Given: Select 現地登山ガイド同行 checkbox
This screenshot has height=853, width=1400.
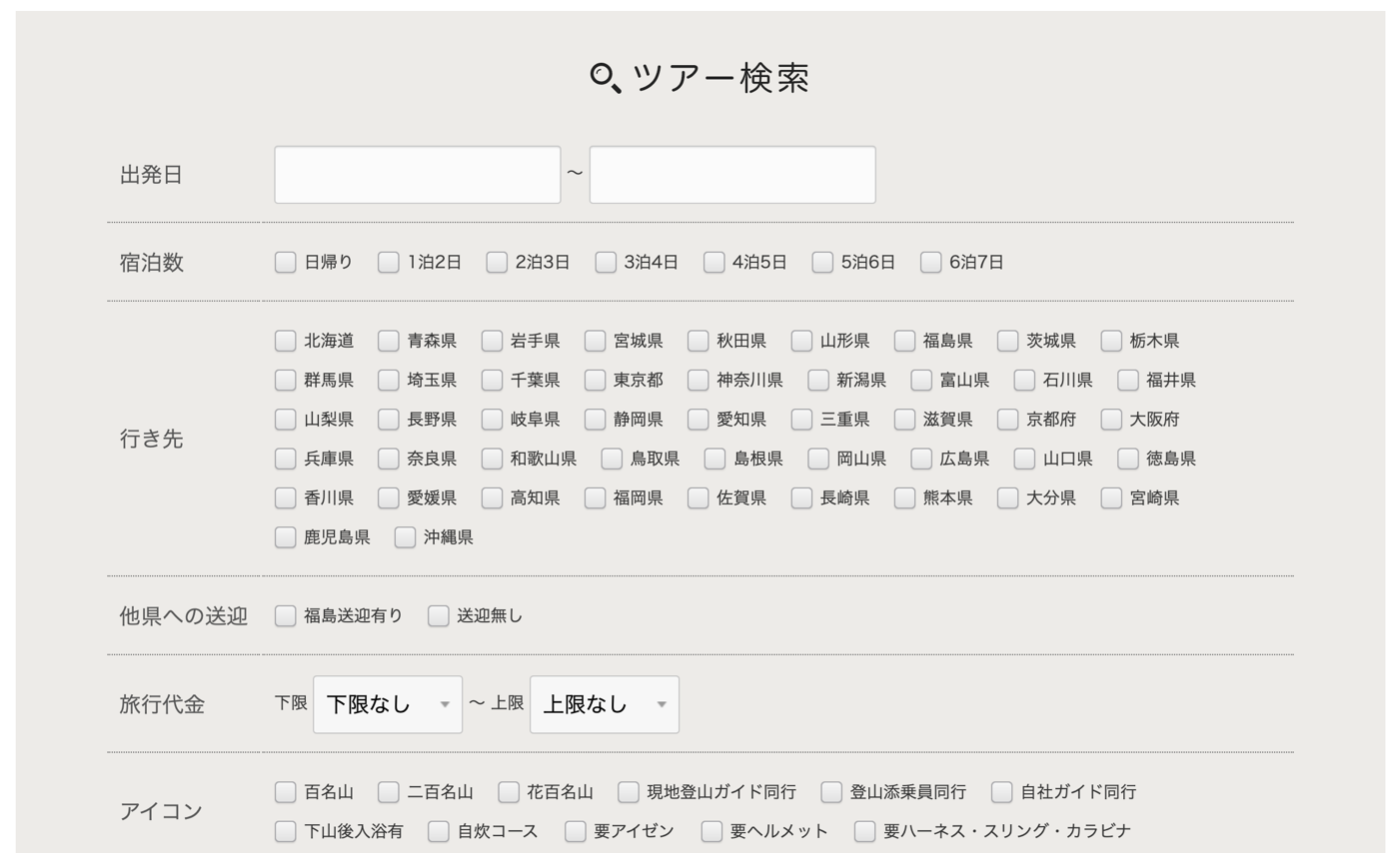Looking at the screenshot, I should click(628, 792).
